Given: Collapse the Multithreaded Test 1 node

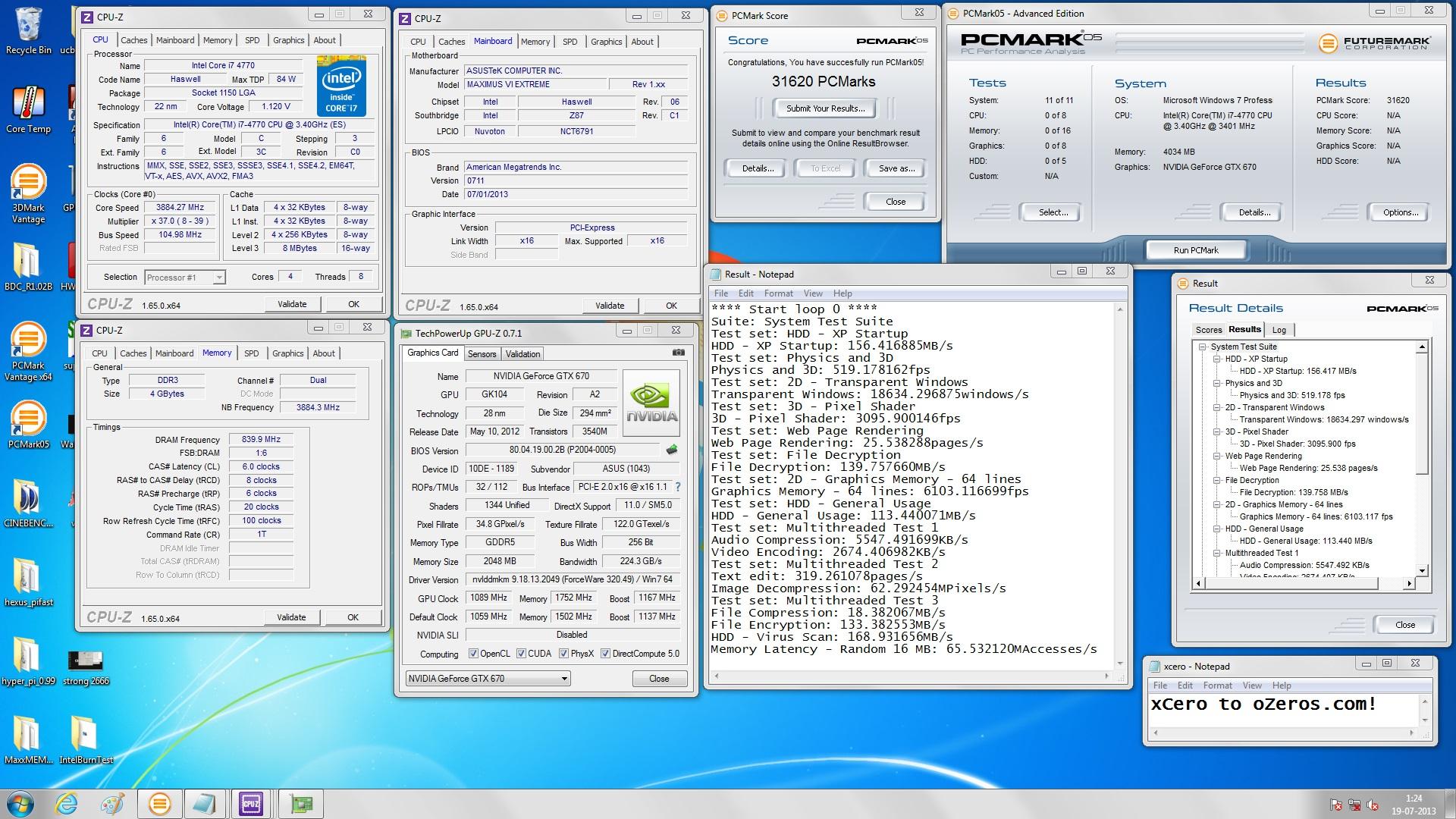Looking at the screenshot, I should [1216, 553].
